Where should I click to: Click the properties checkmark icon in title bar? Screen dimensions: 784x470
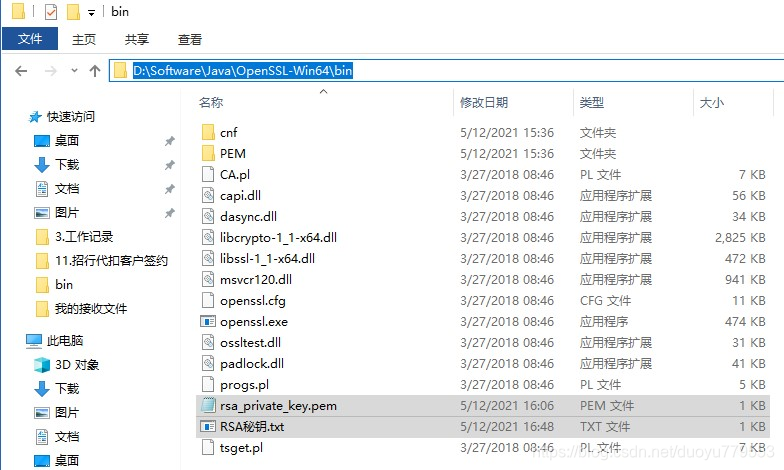tap(51, 12)
